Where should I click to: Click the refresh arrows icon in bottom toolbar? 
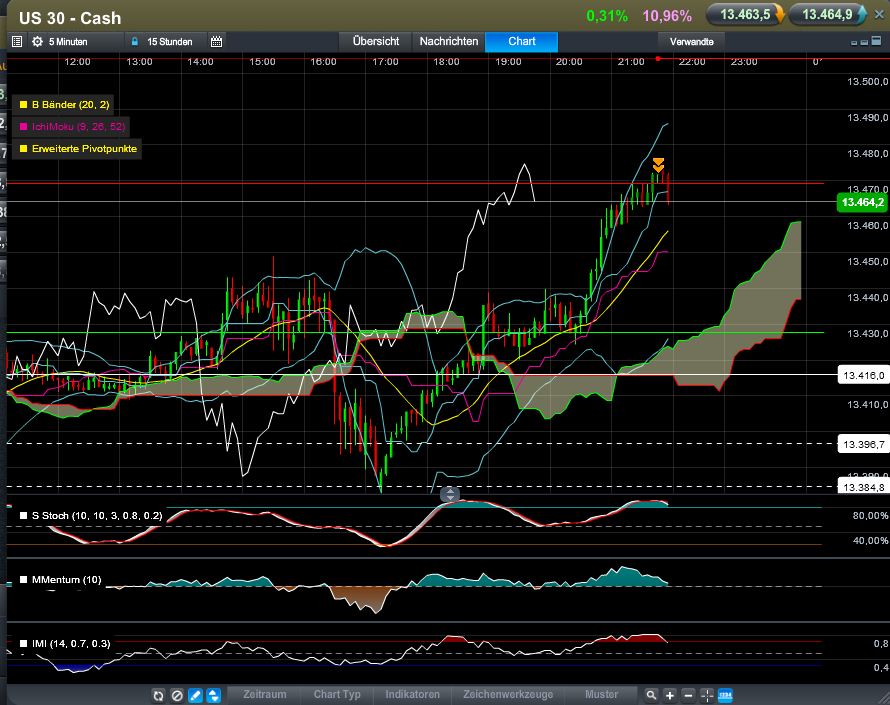158,695
